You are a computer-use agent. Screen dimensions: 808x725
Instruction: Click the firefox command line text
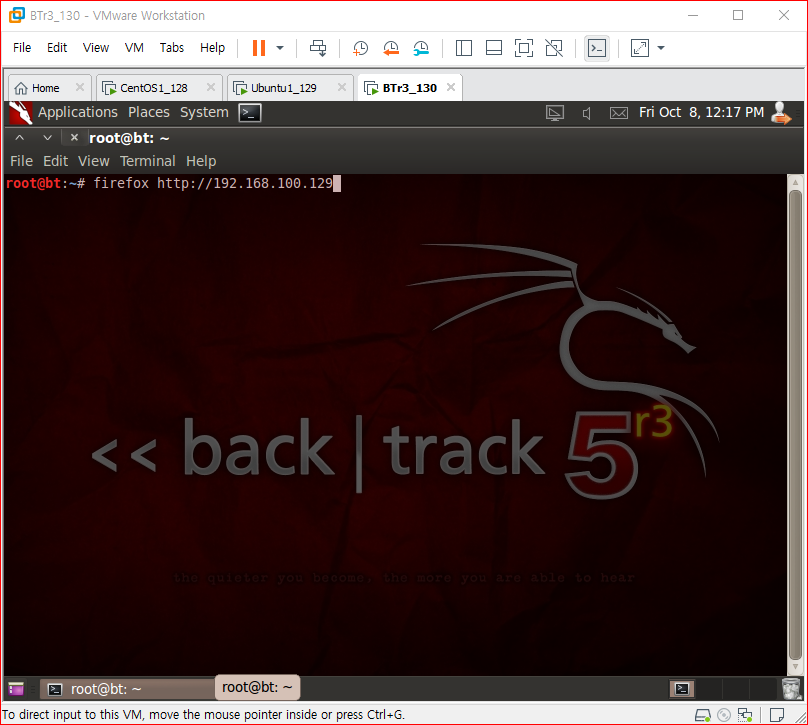coord(213,183)
